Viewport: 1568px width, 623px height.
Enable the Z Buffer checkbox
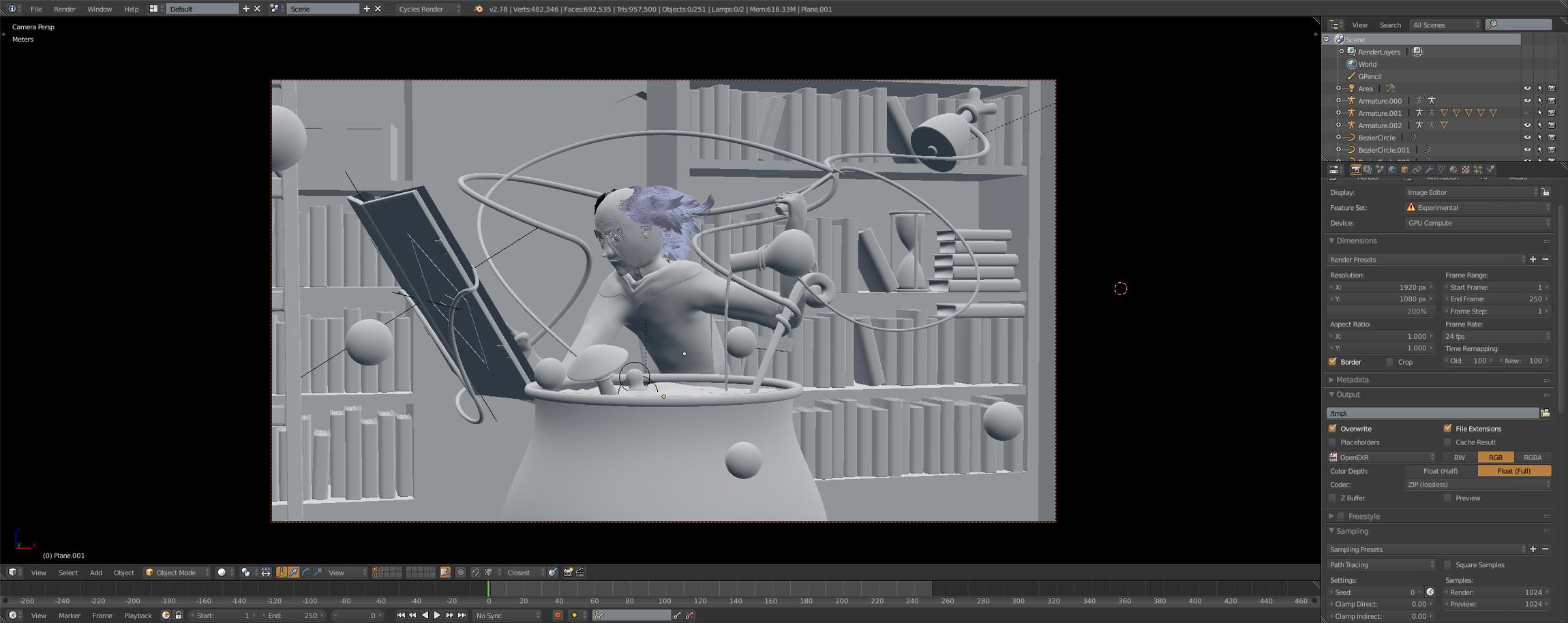click(1333, 498)
